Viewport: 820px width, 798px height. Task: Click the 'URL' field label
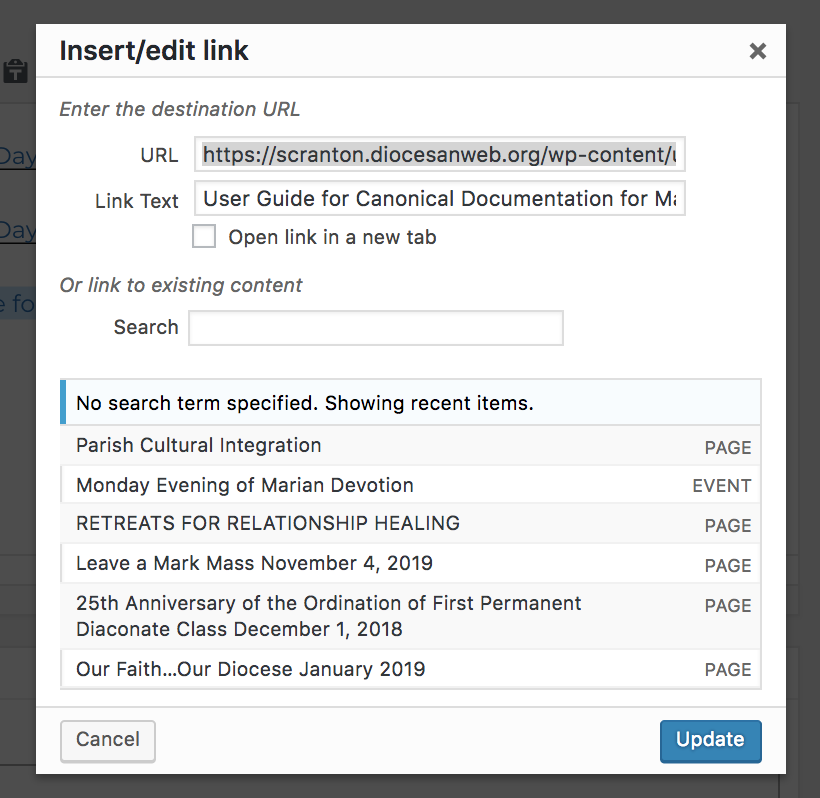tap(159, 155)
